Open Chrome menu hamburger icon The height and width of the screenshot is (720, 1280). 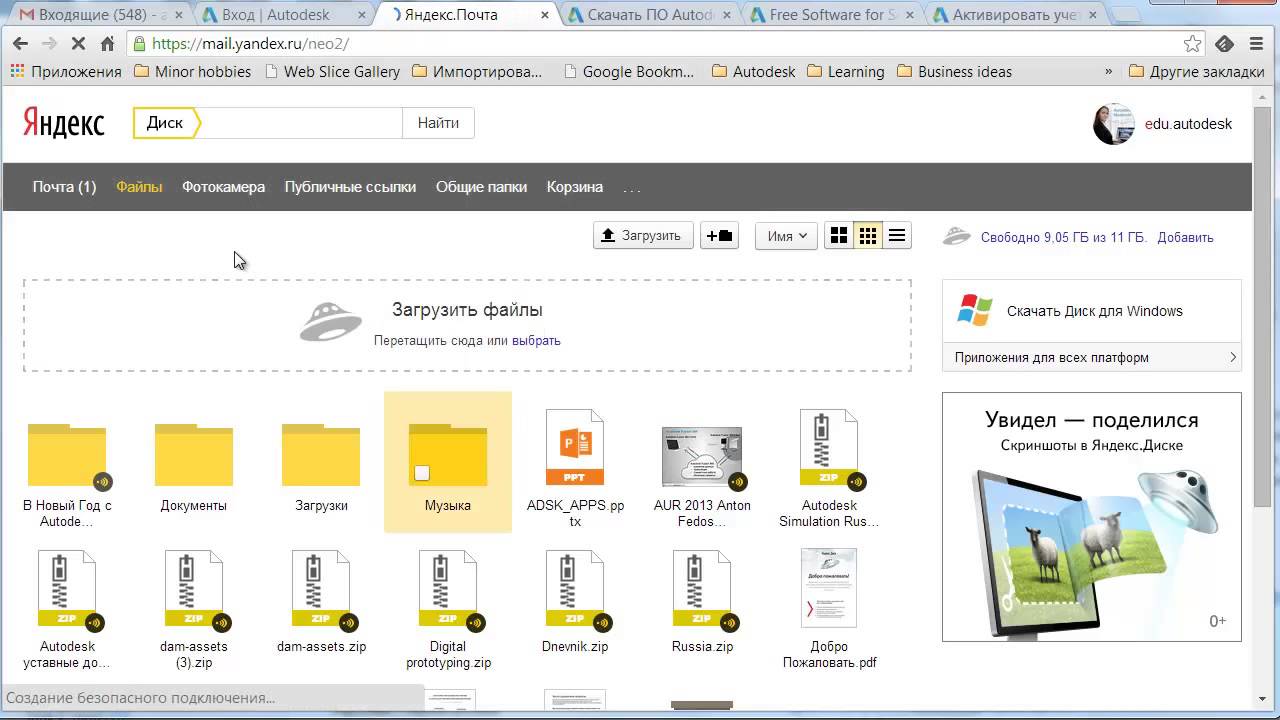tap(1255, 44)
